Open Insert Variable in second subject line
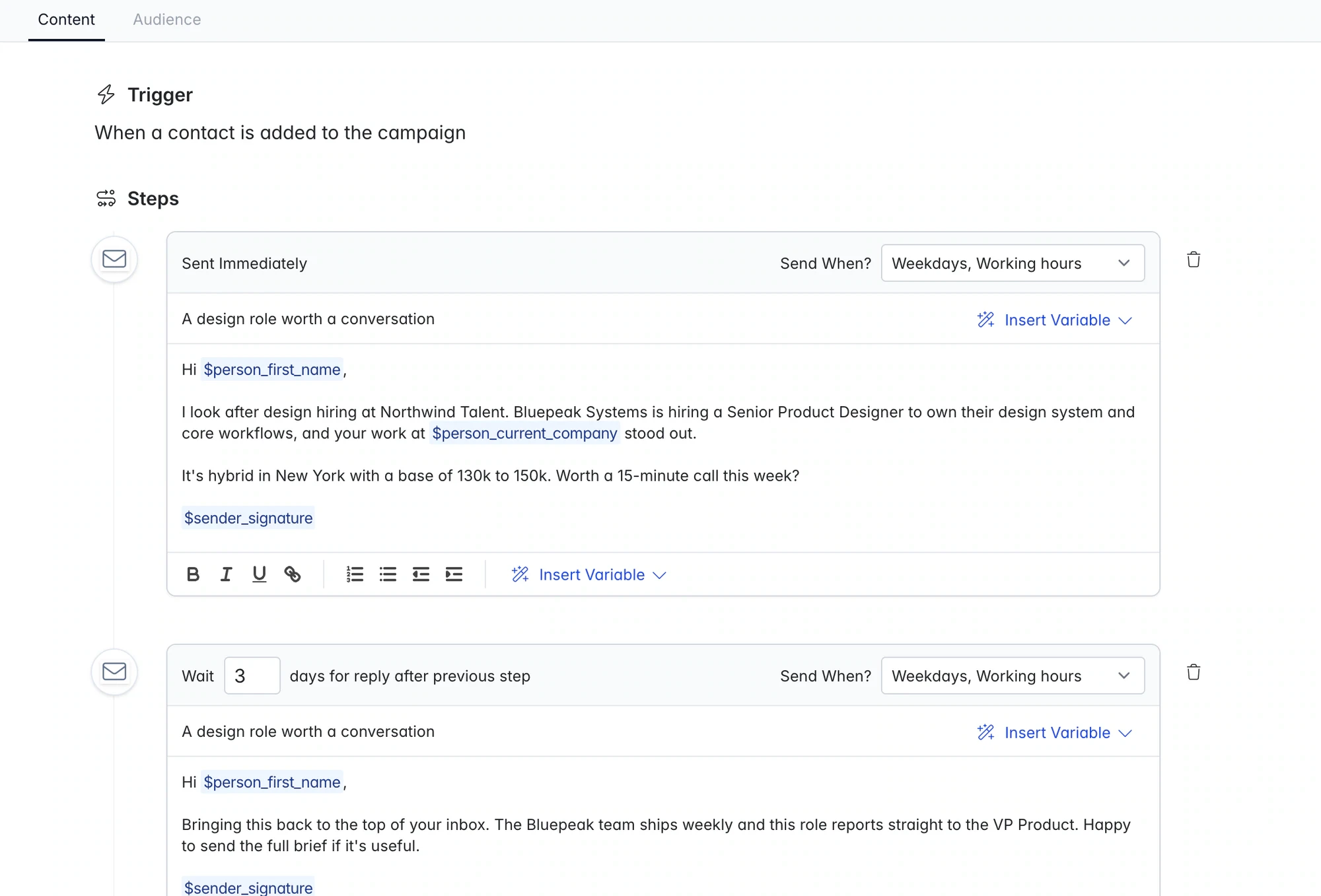1321x896 pixels. point(1055,733)
